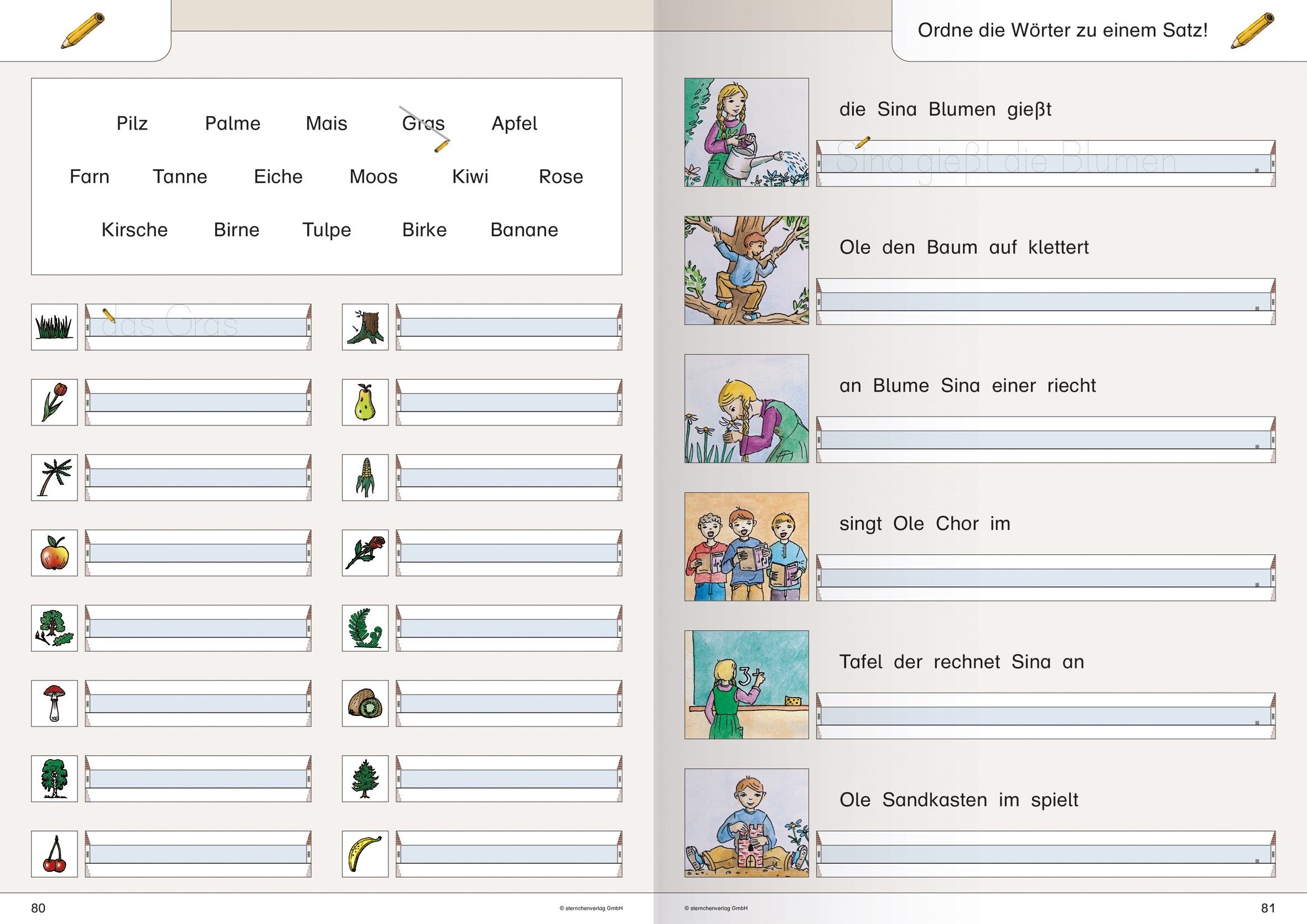The image size is (1307, 924).
Task: Click the red tulip picture
Action: [x=54, y=402]
